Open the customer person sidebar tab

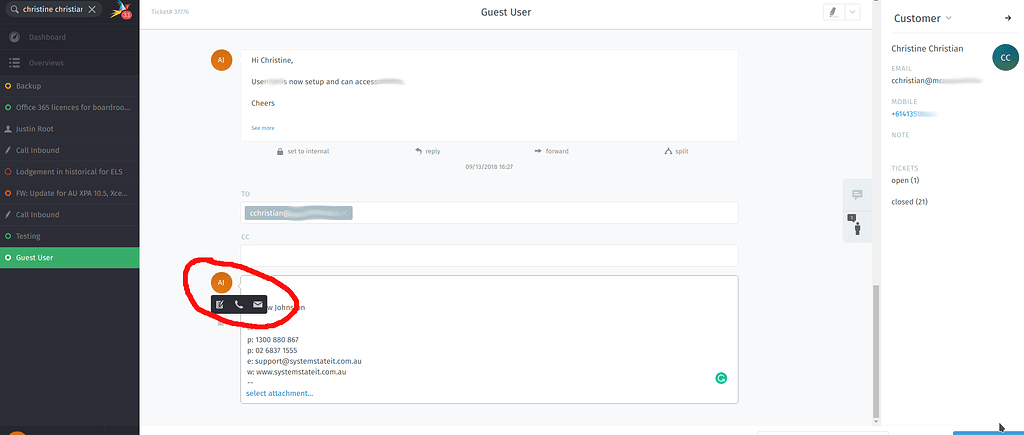(857, 226)
